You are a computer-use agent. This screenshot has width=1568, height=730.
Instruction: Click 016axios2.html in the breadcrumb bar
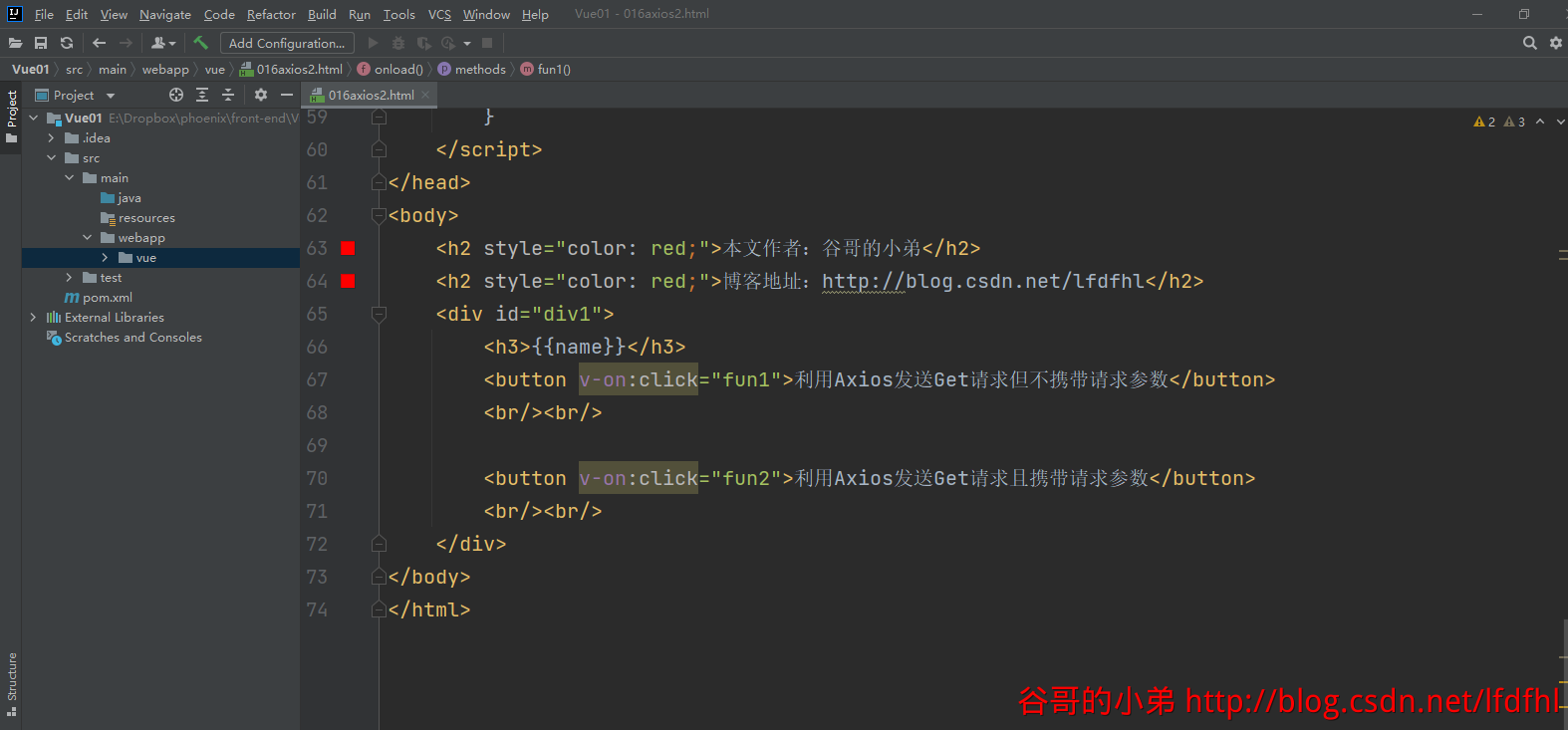point(291,69)
